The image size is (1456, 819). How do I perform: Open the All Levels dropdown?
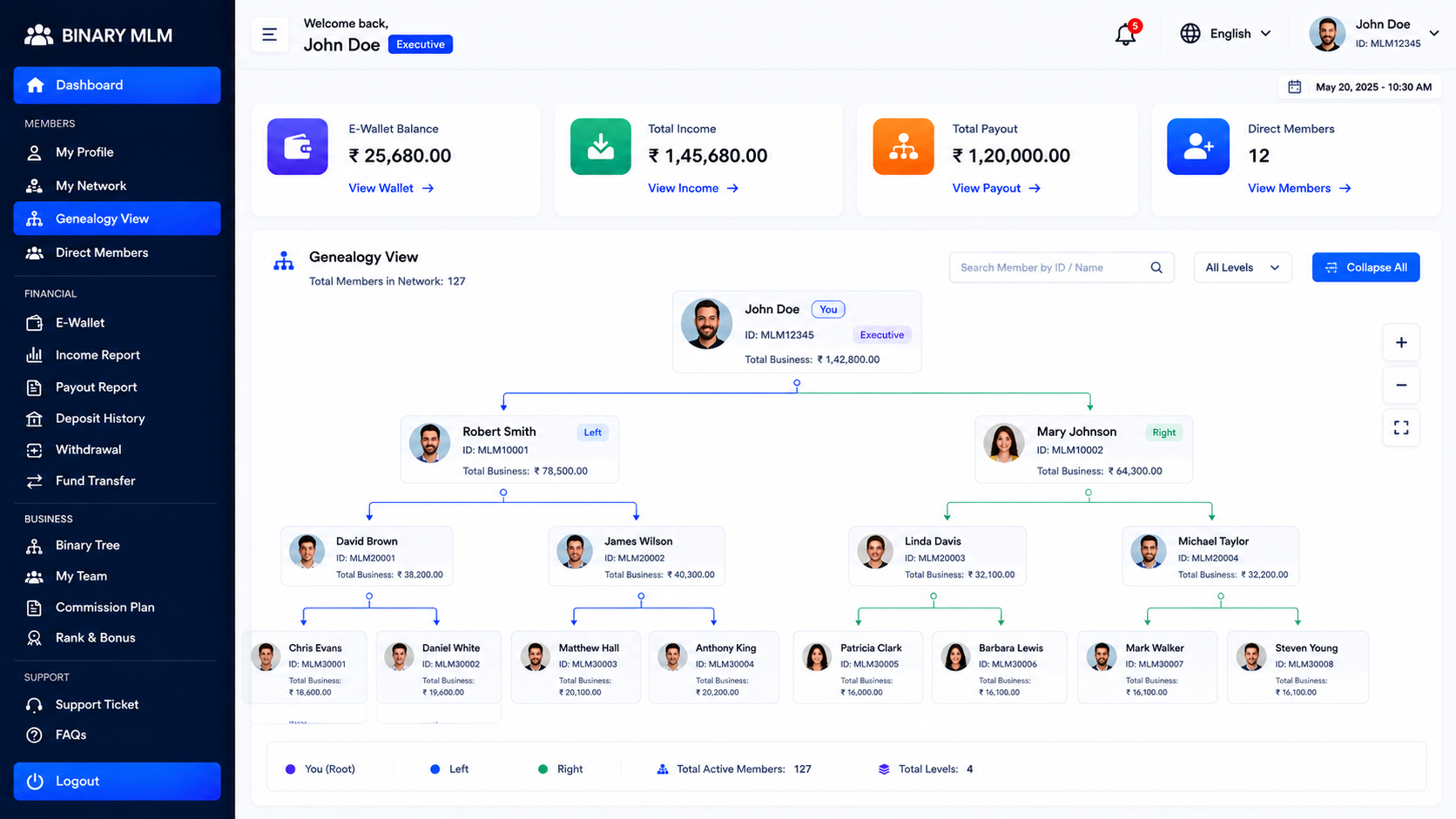pos(1243,268)
